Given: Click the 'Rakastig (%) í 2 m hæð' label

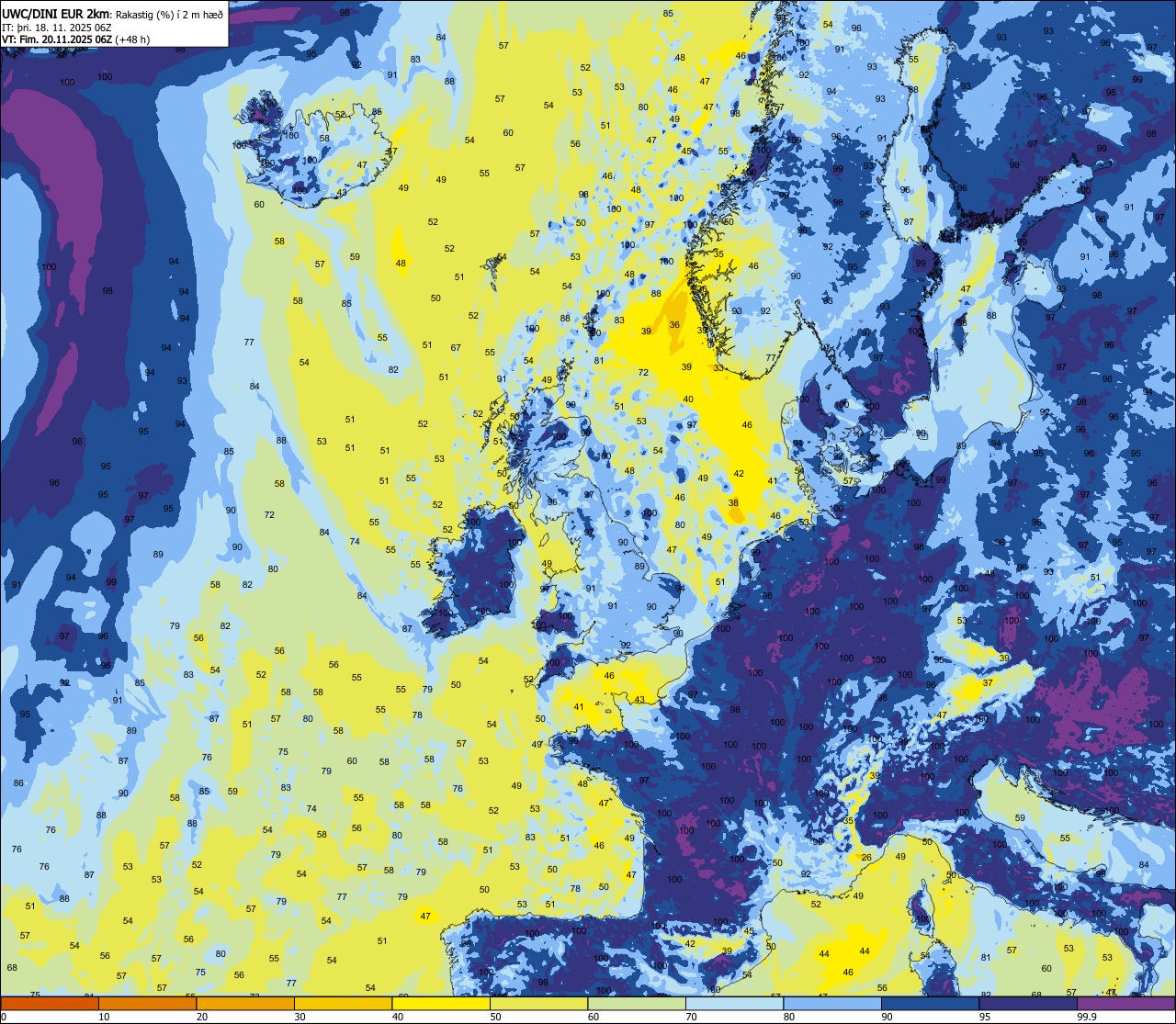Looking at the screenshot, I should [x=170, y=14].
